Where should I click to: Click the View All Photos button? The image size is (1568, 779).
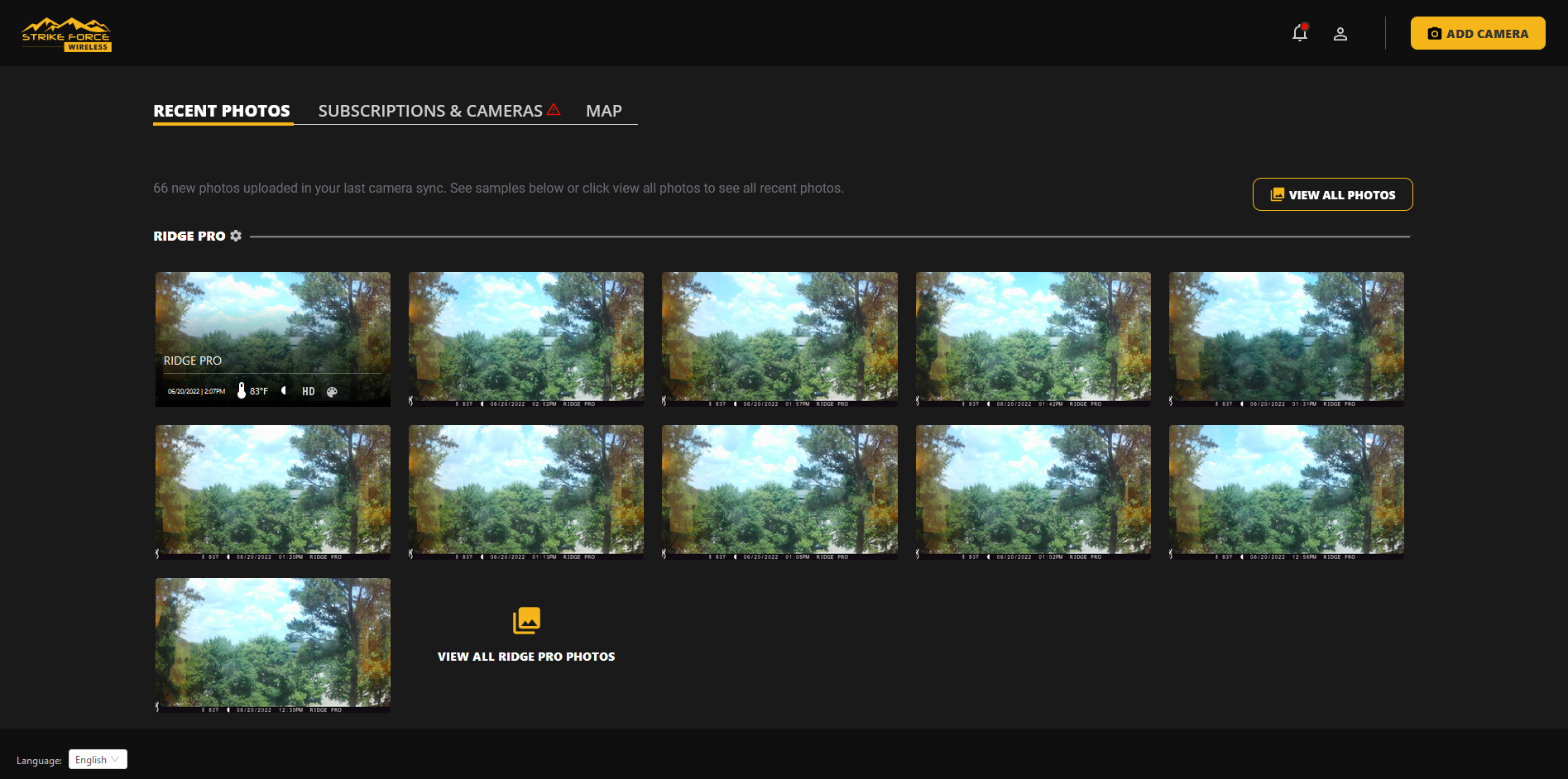pos(1332,195)
